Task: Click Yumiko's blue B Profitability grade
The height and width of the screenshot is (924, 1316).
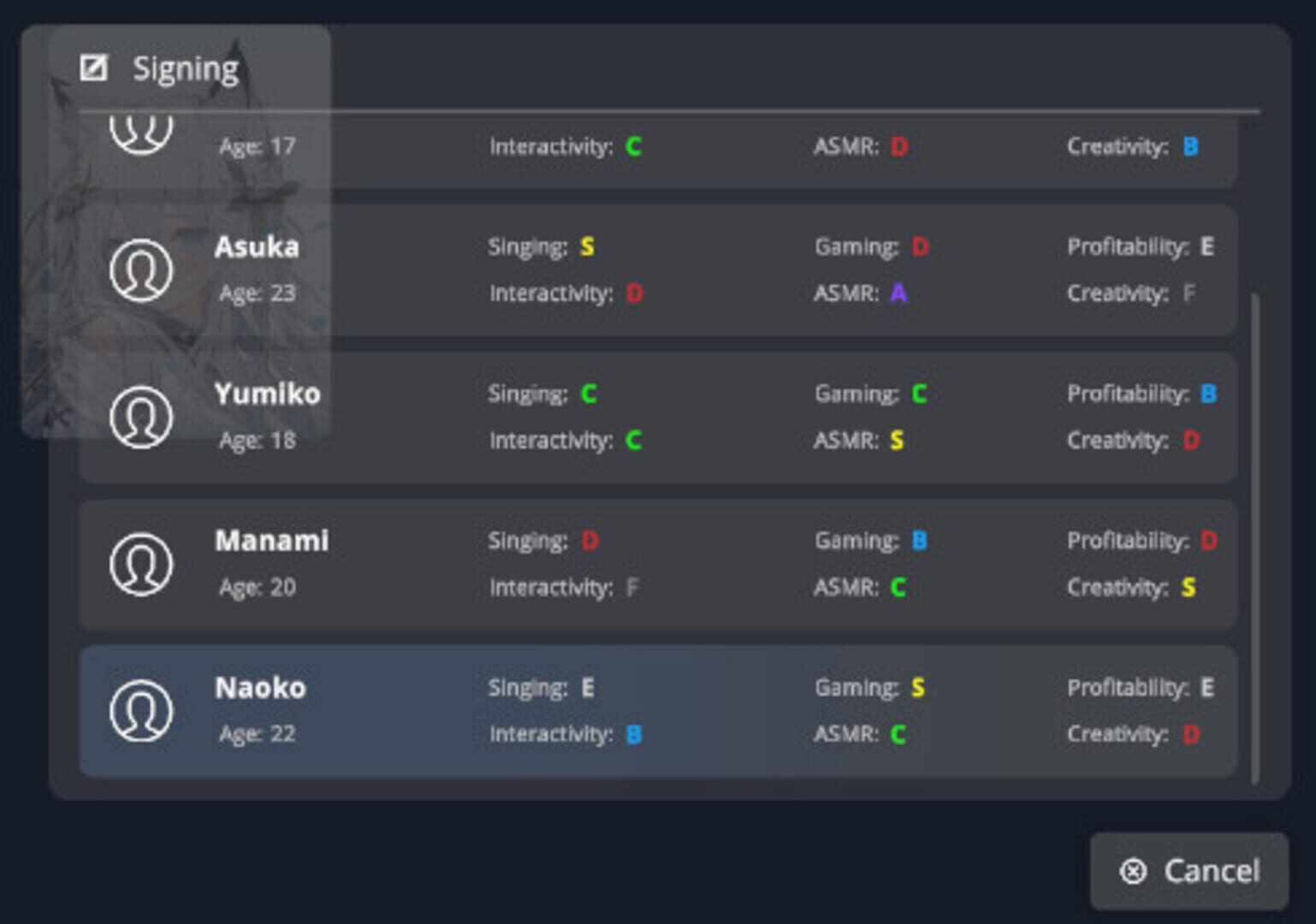Action: pos(1208,394)
